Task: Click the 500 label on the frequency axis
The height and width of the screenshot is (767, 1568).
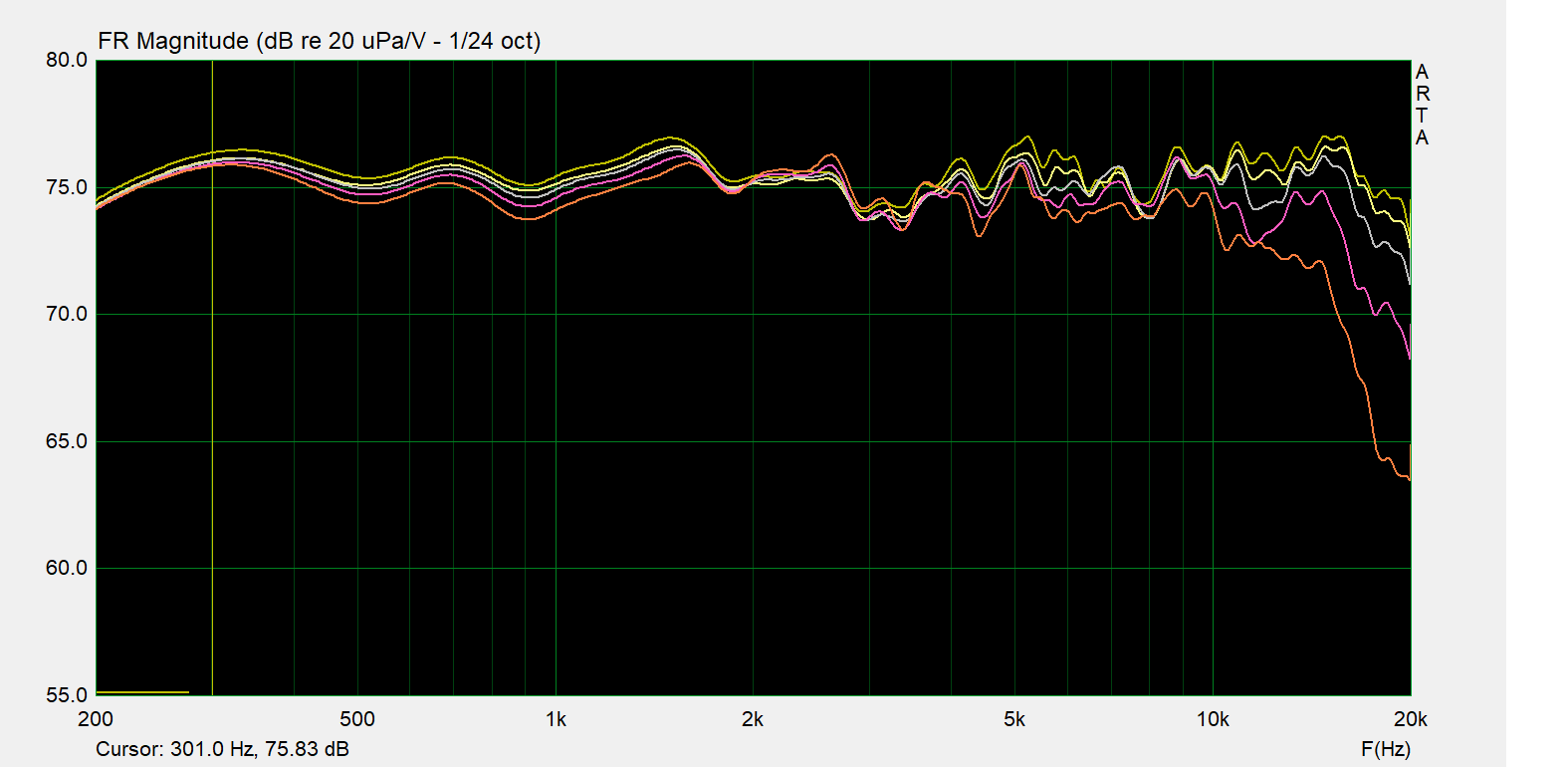Action: (357, 719)
